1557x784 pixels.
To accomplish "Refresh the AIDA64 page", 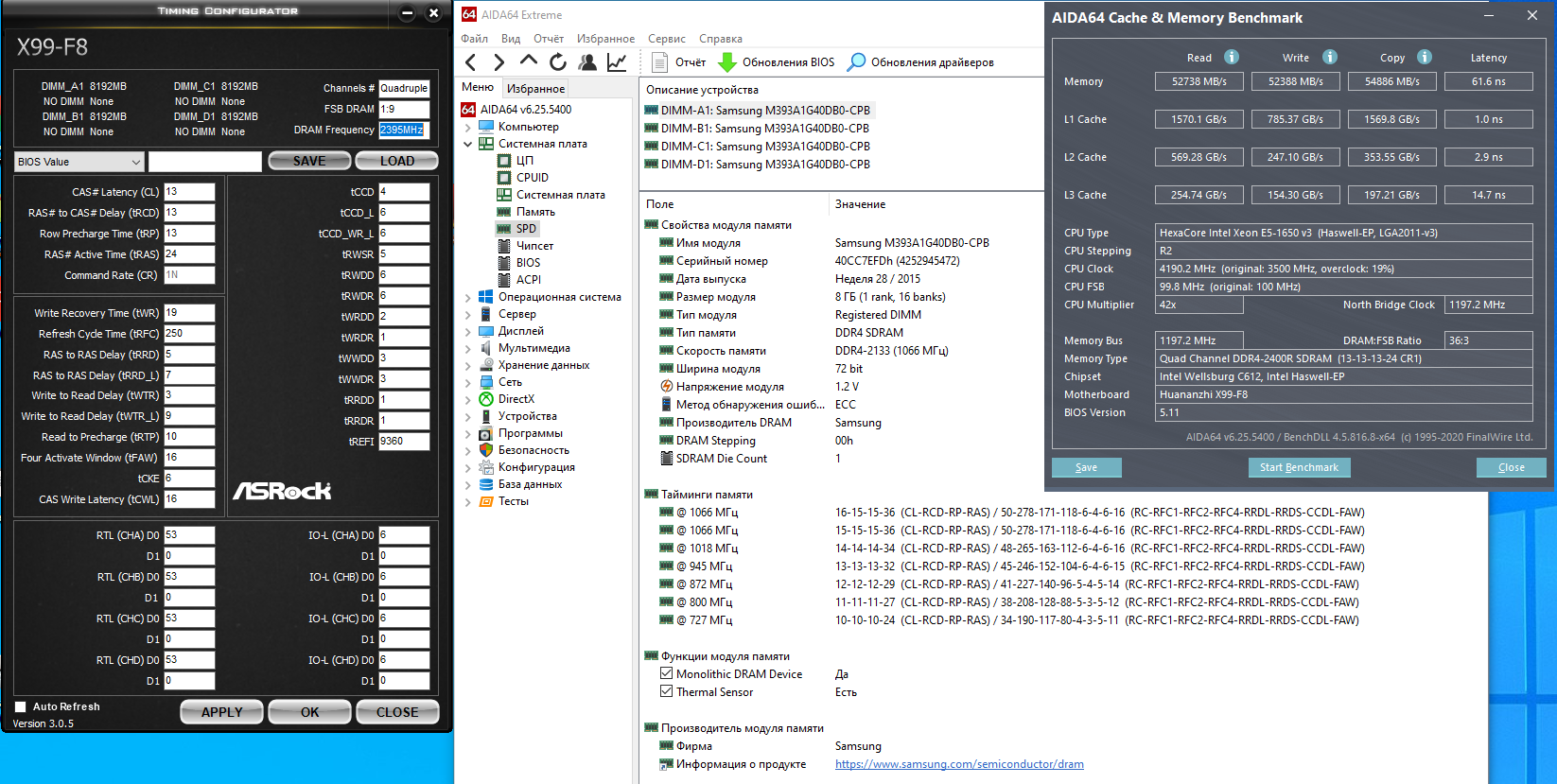I will pyautogui.click(x=558, y=62).
